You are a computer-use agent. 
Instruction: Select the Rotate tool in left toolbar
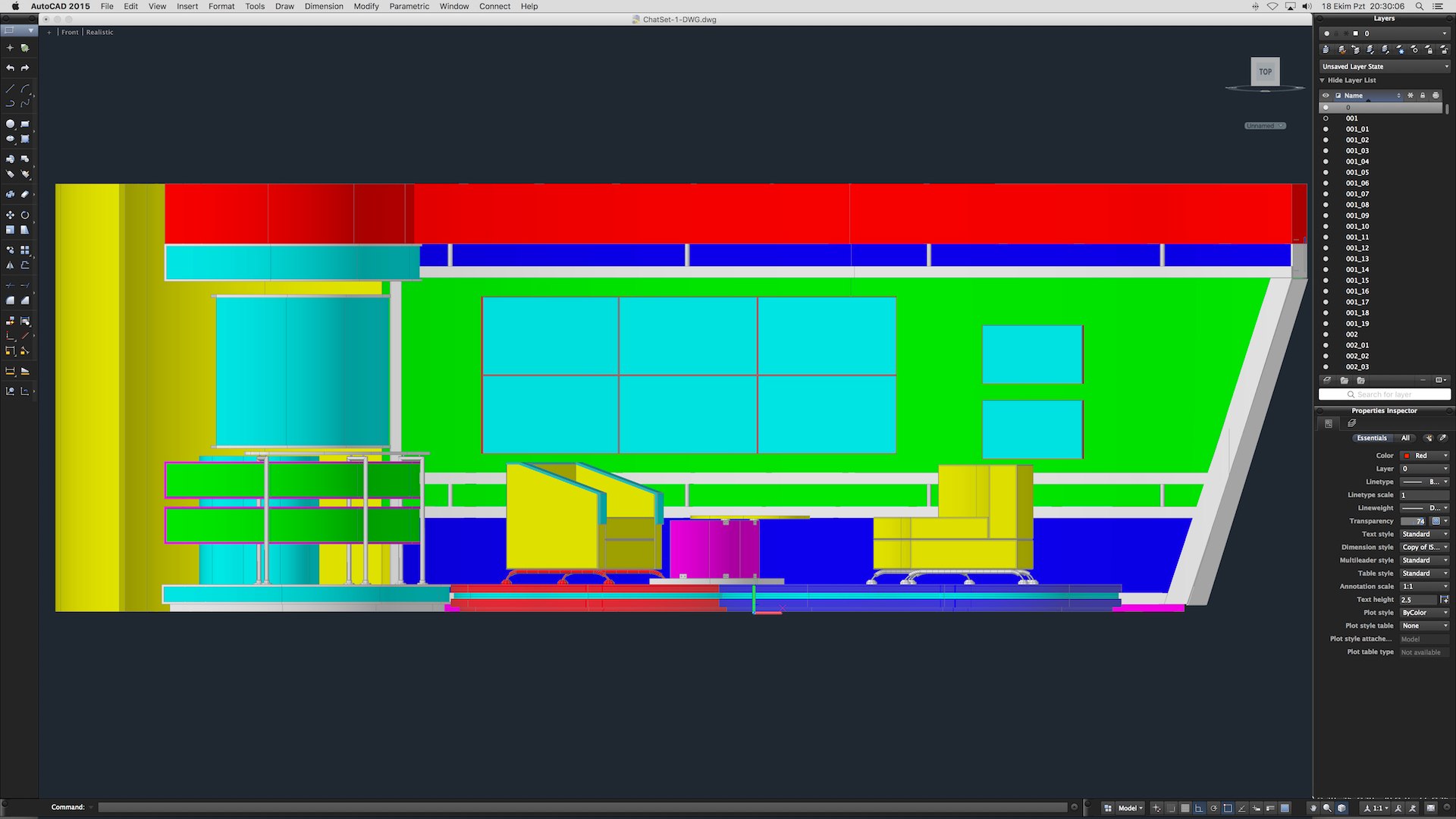[x=25, y=215]
